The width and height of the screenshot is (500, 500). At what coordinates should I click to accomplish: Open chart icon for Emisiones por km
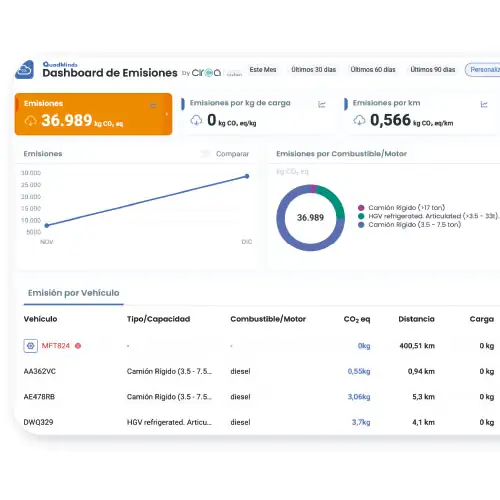click(x=484, y=105)
